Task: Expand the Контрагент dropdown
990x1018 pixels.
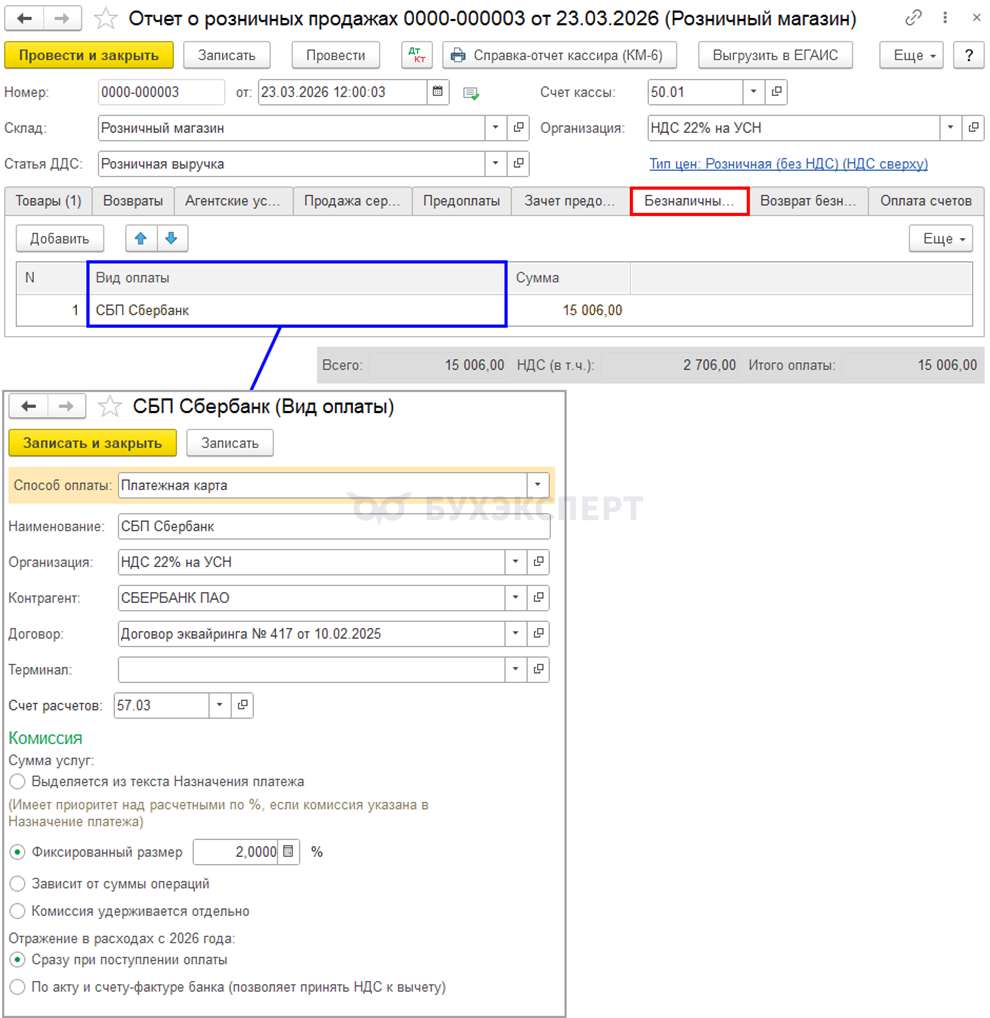Action: [x=515, y=597]
